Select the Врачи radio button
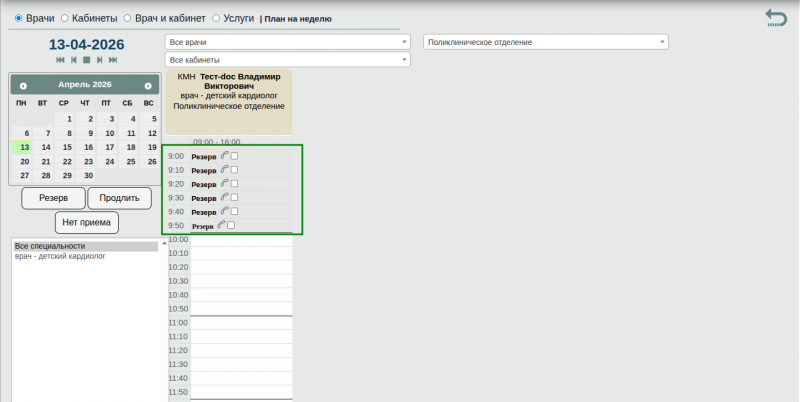 click(18, 18)
